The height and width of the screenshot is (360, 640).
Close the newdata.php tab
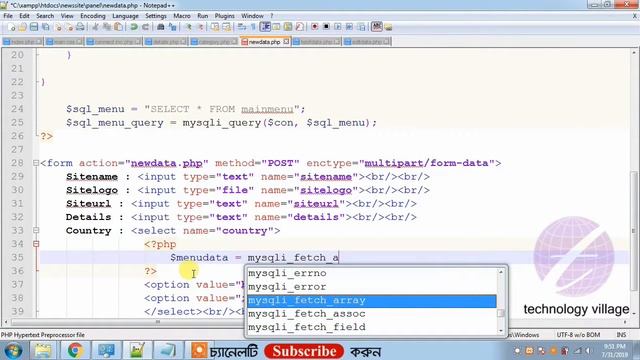coord(286,41)
